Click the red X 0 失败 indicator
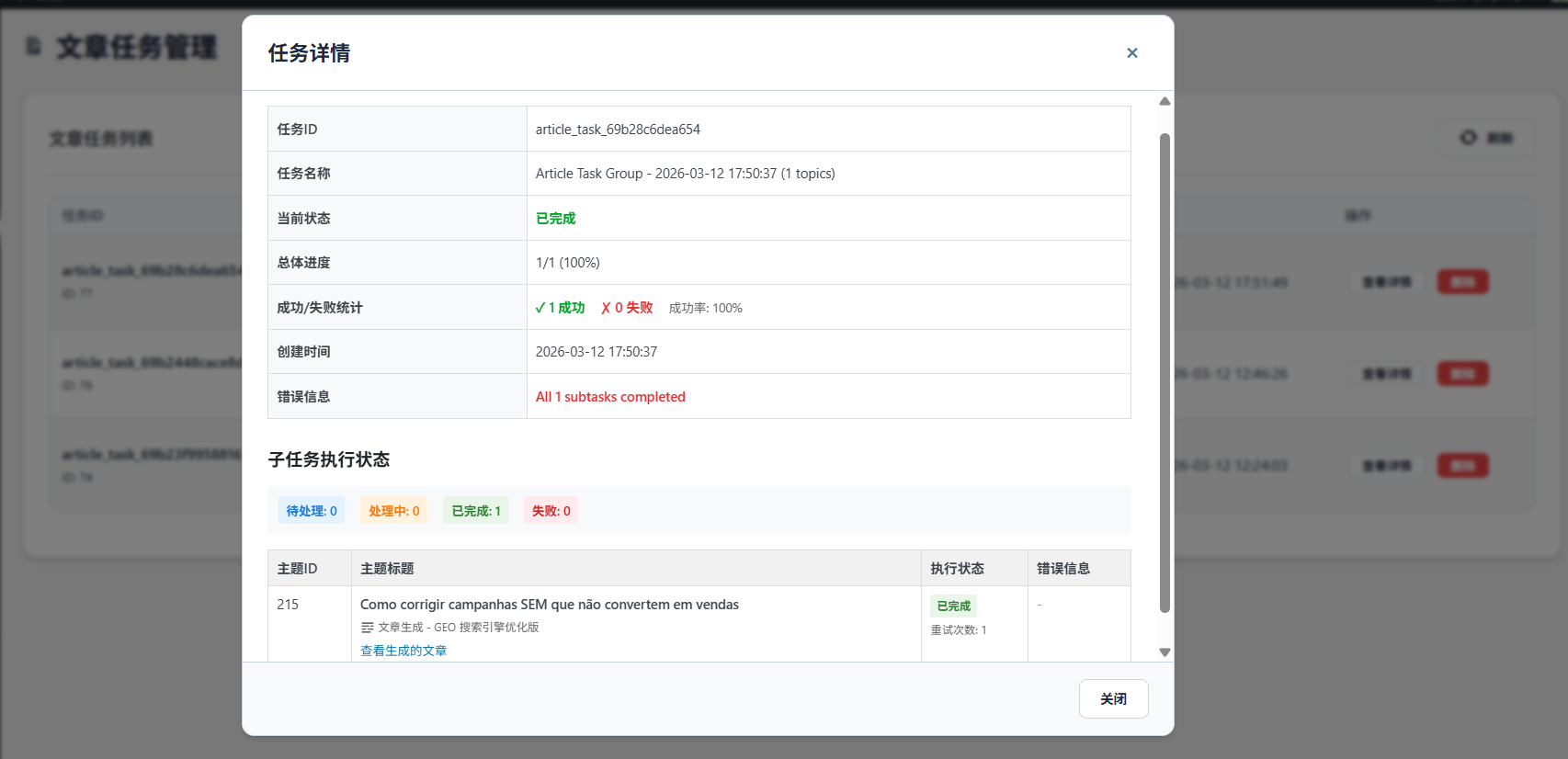 click(627, 308)
